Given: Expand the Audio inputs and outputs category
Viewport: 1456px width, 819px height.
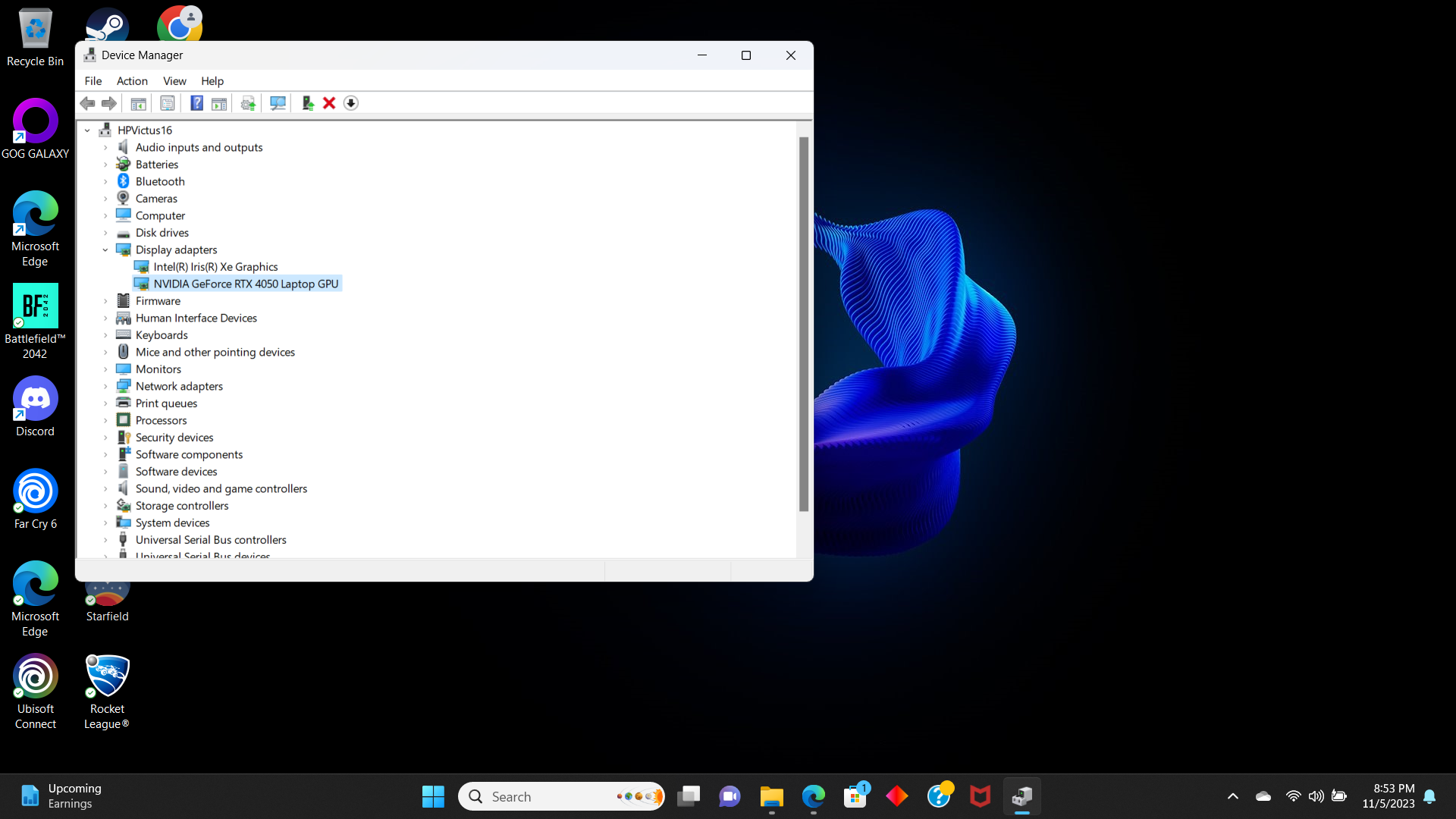Looking at the screenshot, I should [x=106, y=147].
